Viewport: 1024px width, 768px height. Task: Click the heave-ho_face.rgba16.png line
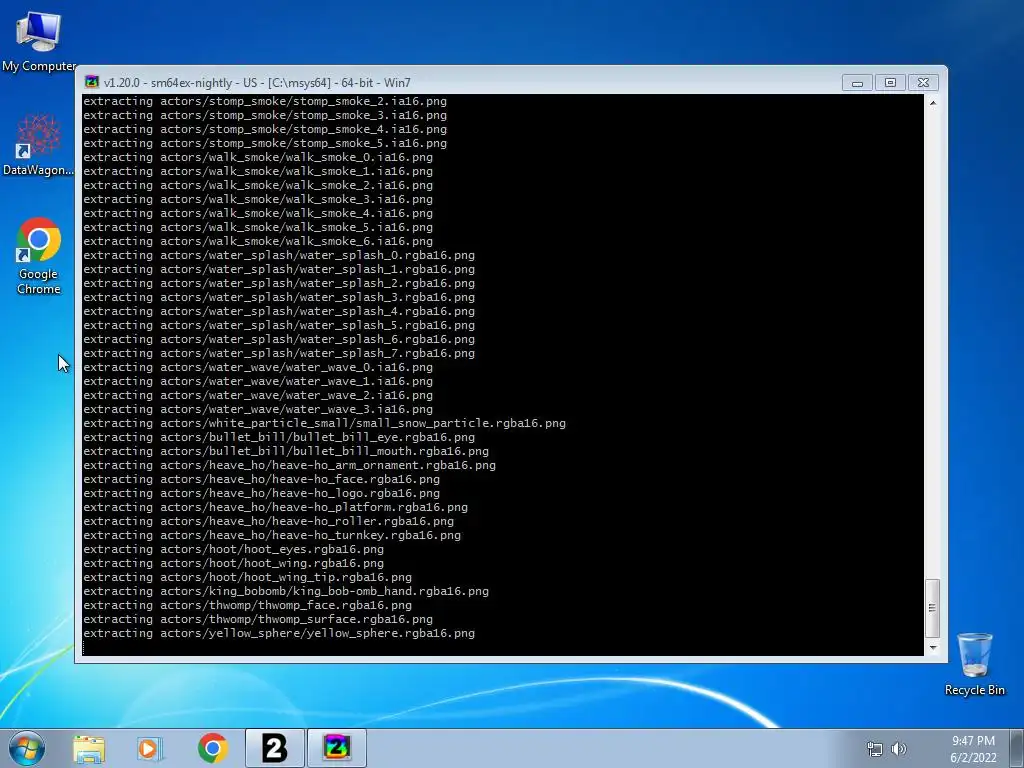pyautogui.click(x=261, y=479)
